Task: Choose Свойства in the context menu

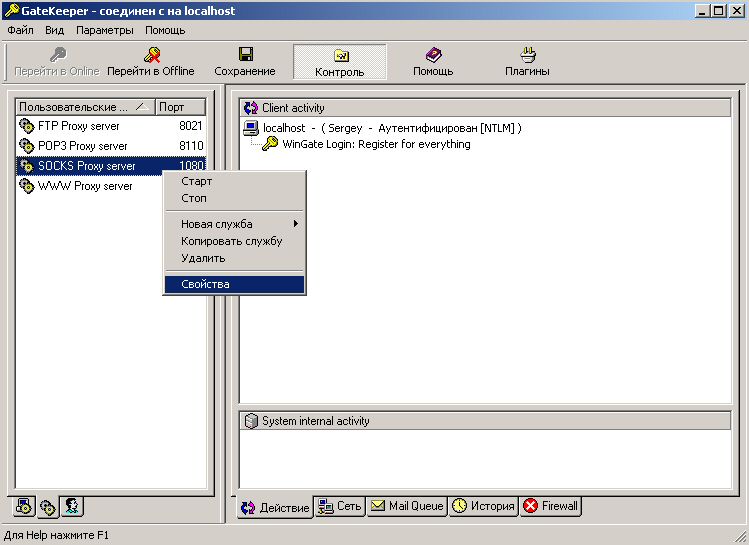Action: coord(234,284)
